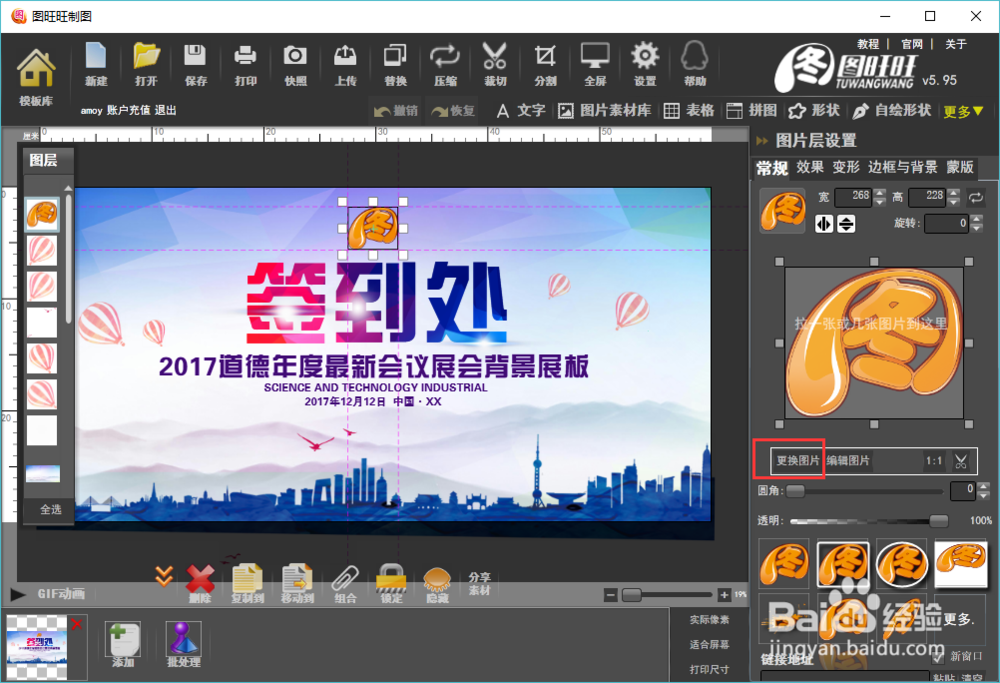Switch to the 蒙版 mask tab
The height and width of the screenshot is (683, 1000).
(960, 167)
